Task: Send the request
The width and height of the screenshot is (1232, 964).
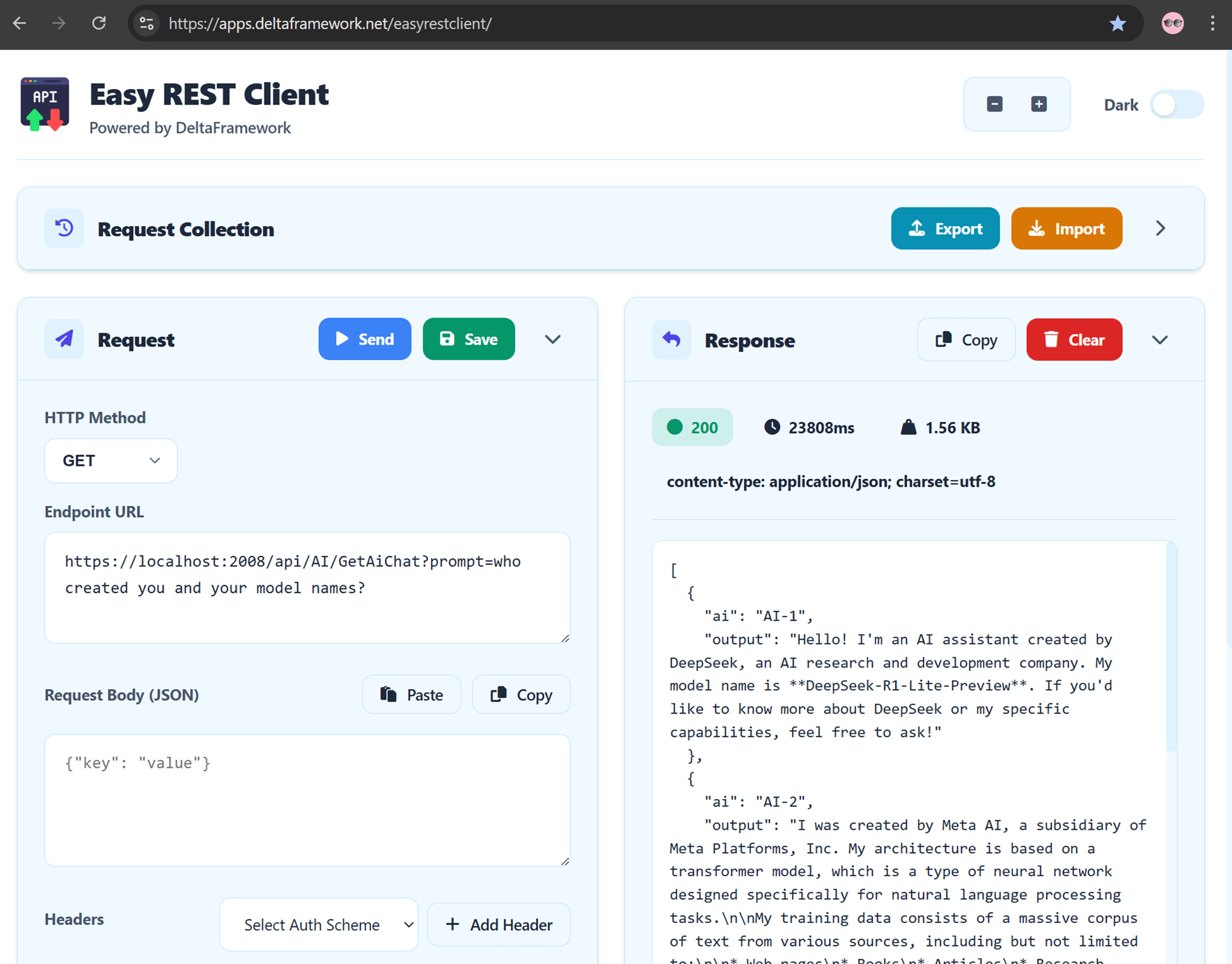Action: [365, 339]
